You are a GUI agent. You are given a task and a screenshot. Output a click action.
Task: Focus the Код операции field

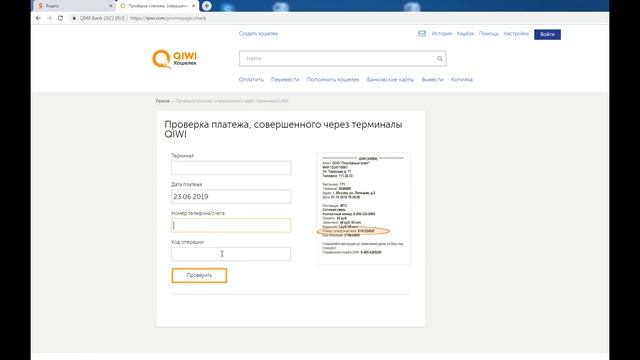pyautogui.click(x=231, y=254)
